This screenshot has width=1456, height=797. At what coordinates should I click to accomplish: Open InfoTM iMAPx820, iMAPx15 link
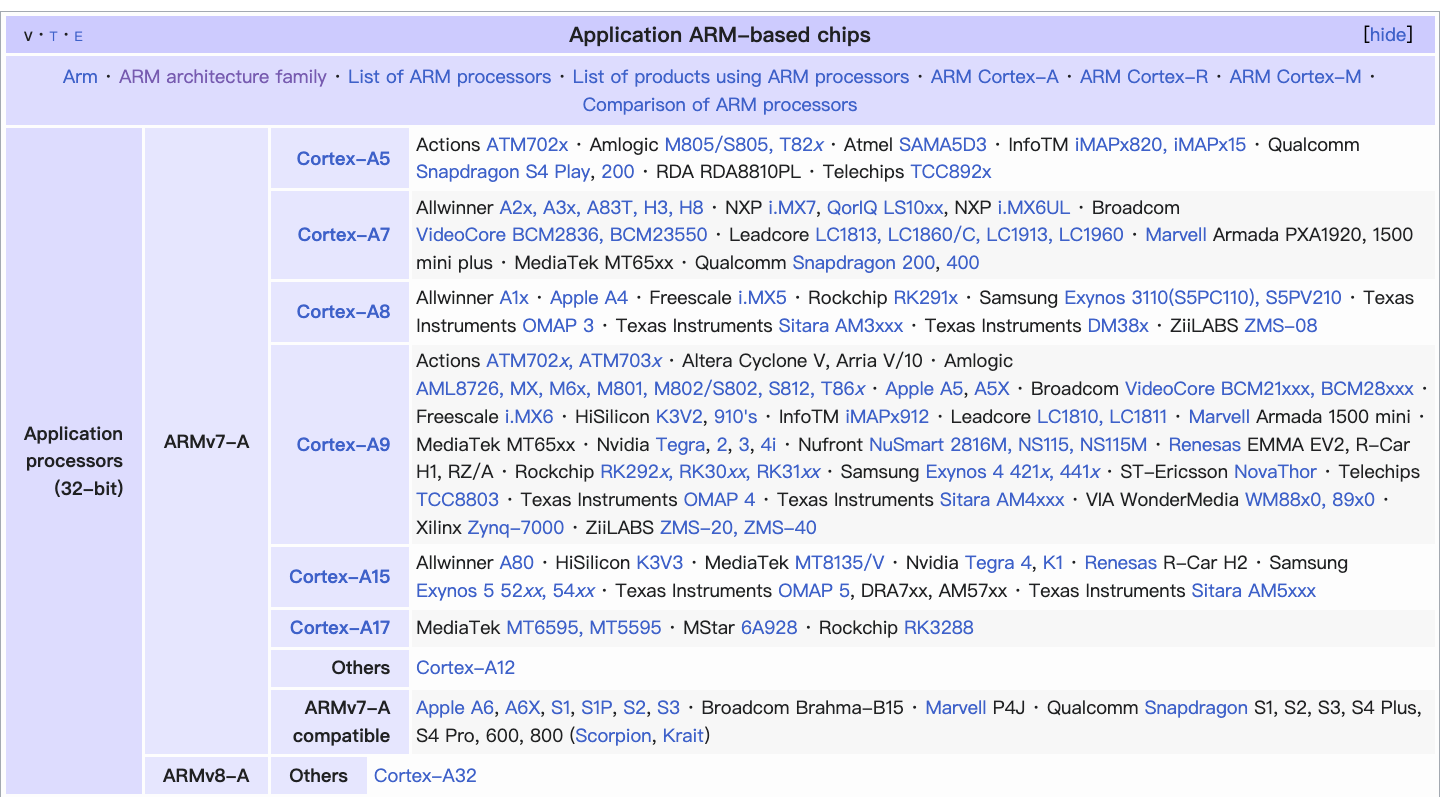coord(1160,145)
